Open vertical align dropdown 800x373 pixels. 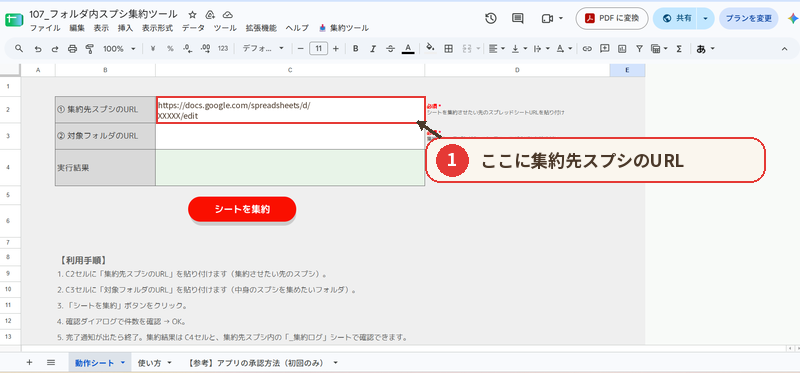[519, 49]
